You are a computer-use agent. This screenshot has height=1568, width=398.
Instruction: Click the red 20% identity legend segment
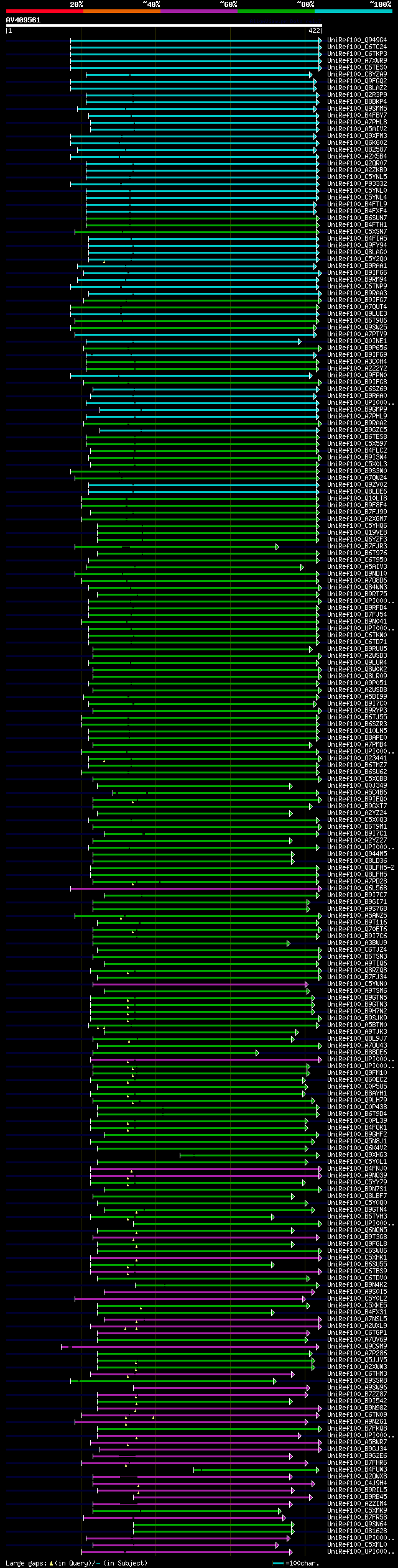click(x=44, y=11)
